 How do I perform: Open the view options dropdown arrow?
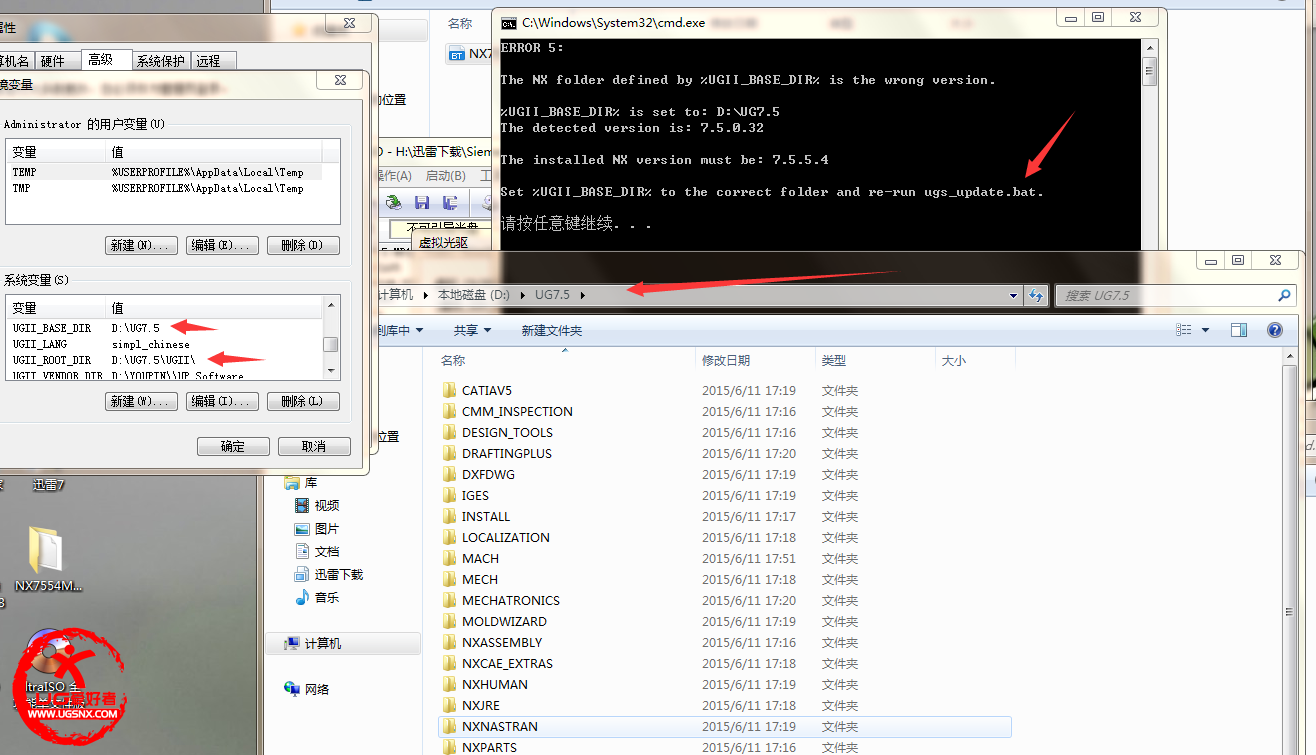pyautogui.click(x=1205, y=330)
